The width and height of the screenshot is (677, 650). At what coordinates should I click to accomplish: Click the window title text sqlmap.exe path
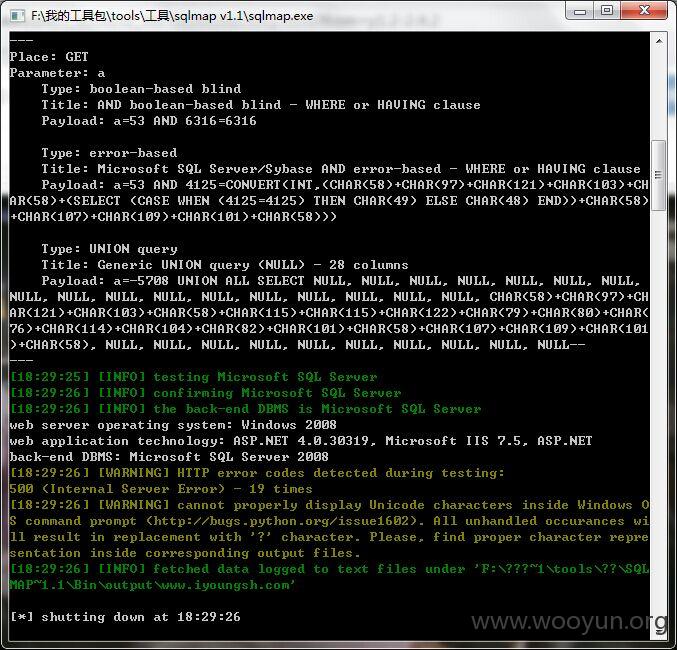[172, 16]
